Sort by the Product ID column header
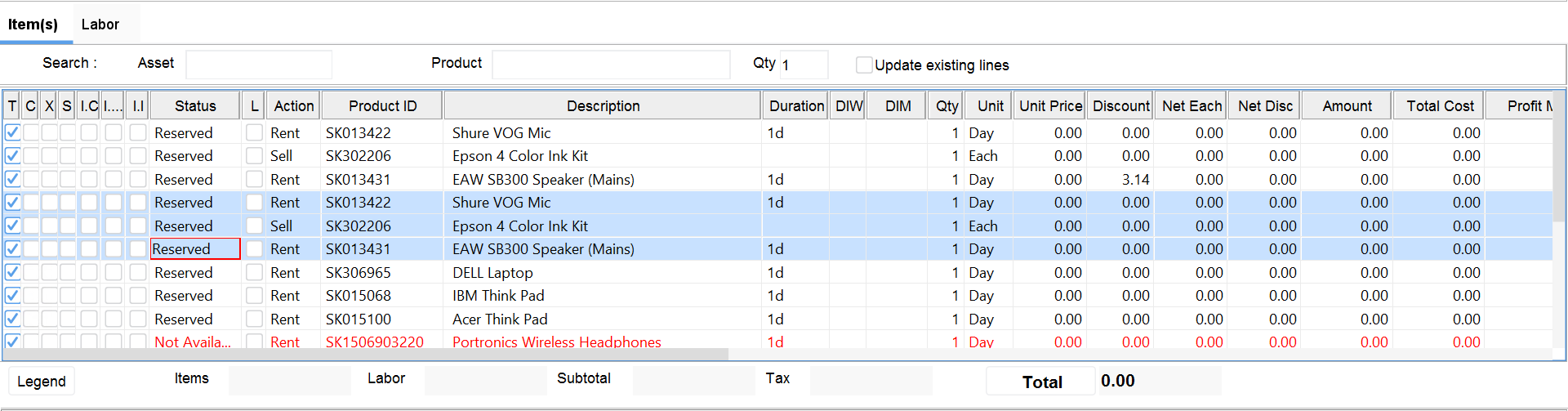This screenshot has width=1568, height=411. coord(382,106)
